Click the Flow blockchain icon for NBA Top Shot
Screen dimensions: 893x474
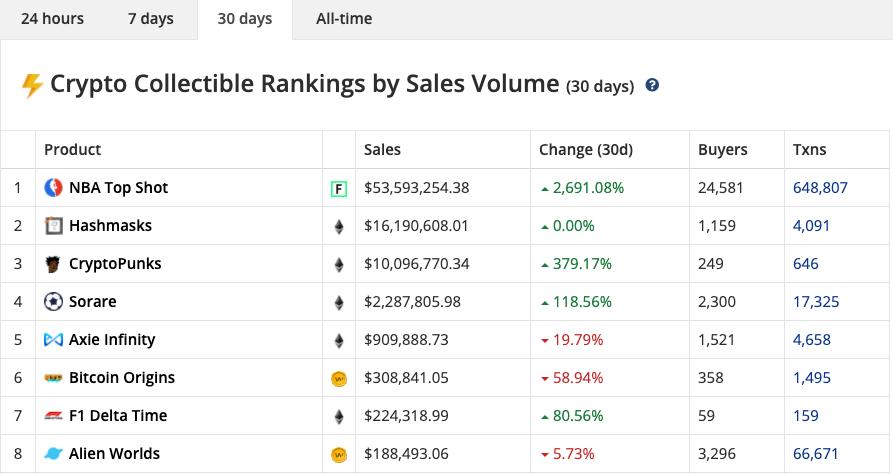(339, 188)
